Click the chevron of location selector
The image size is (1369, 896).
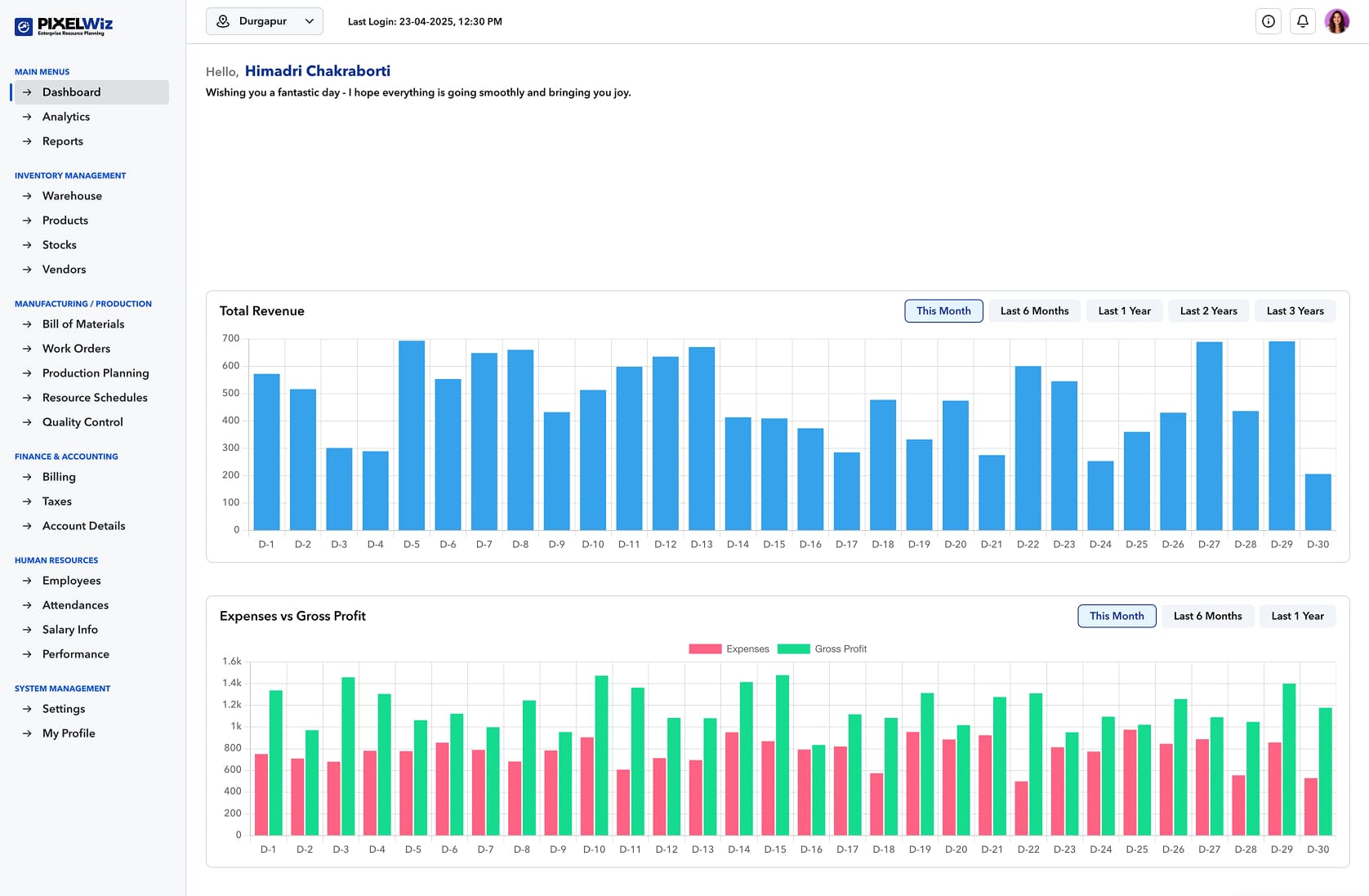click(310, 21)
